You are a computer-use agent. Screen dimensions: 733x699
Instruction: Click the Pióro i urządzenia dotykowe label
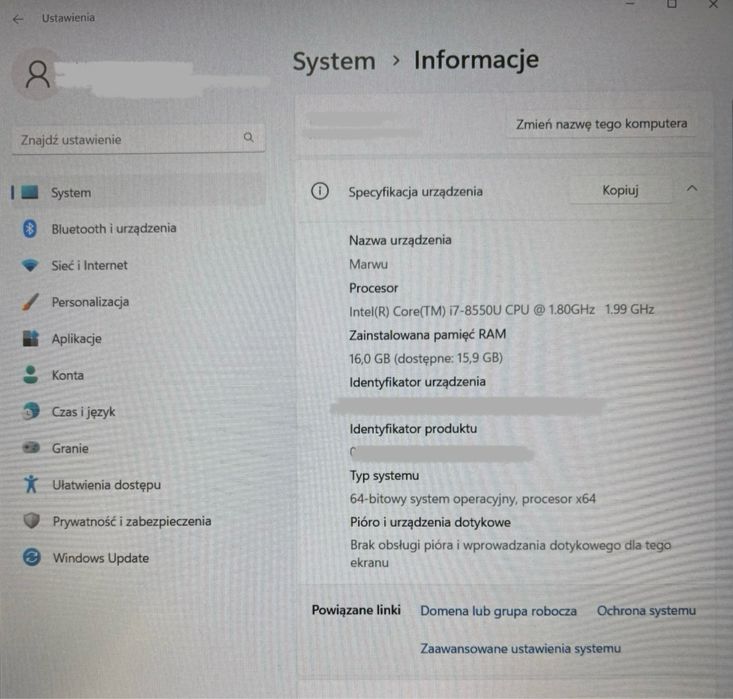(430, 522)
